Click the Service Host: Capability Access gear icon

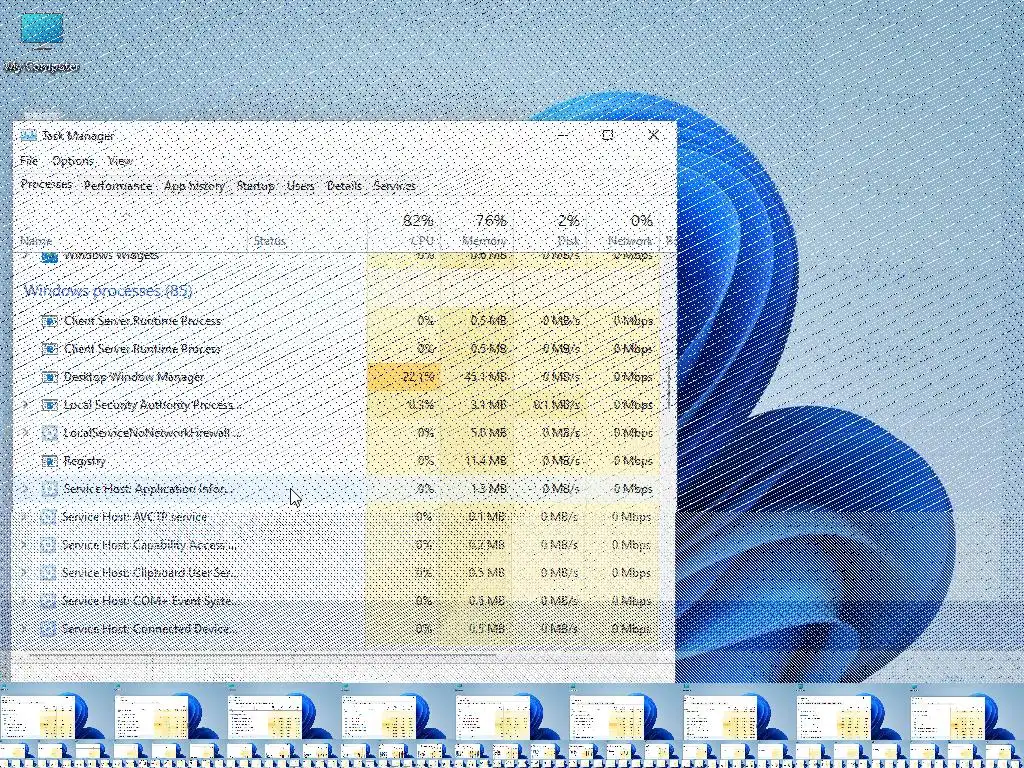[48, 545]
